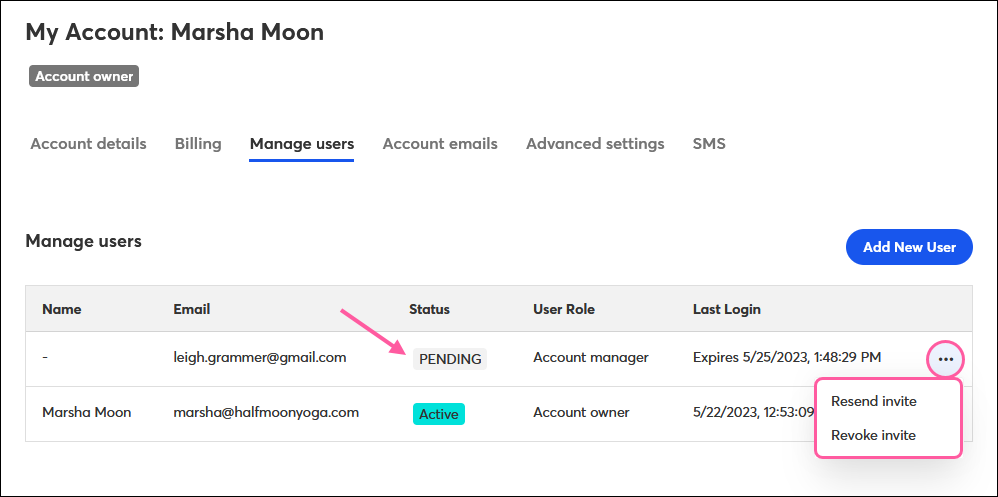Click the Account owner badge under the title

[x=84, y=76]
